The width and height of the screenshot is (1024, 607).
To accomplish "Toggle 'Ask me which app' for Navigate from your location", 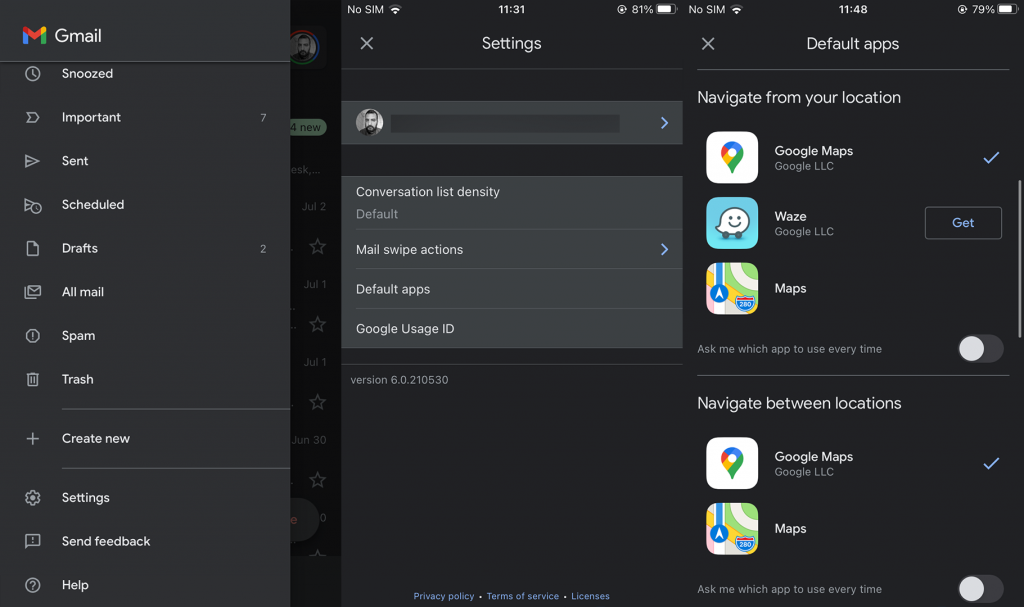I will [980, 349].
